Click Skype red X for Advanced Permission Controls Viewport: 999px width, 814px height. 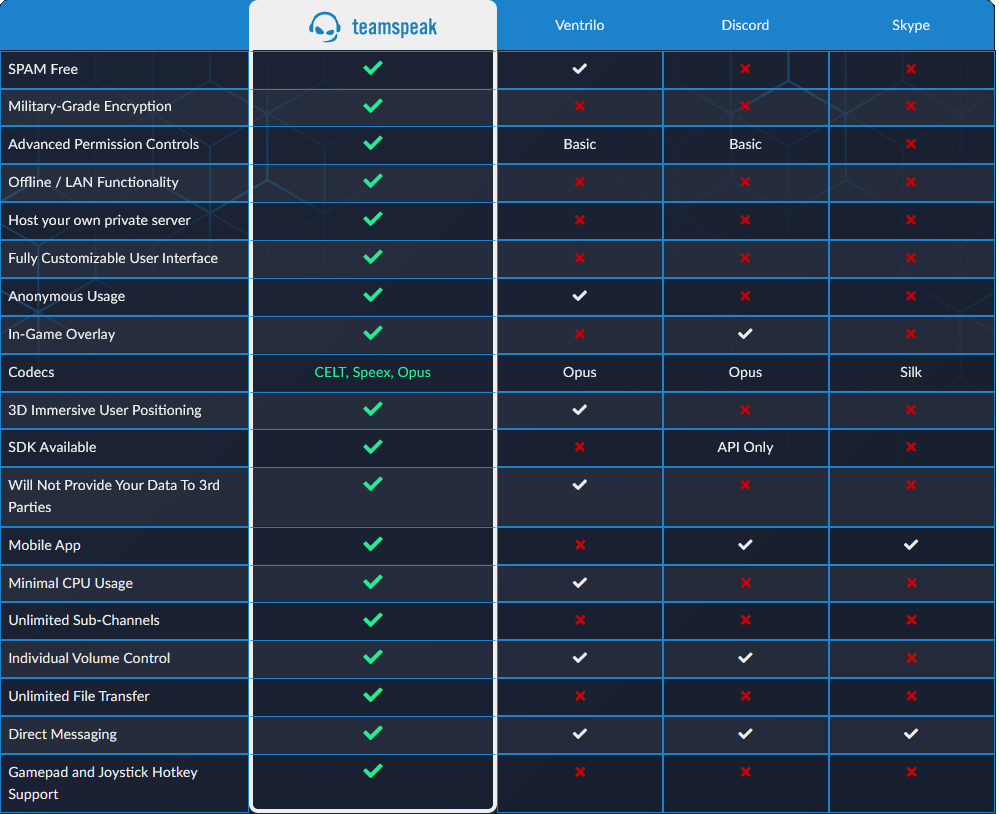(911, 144)
